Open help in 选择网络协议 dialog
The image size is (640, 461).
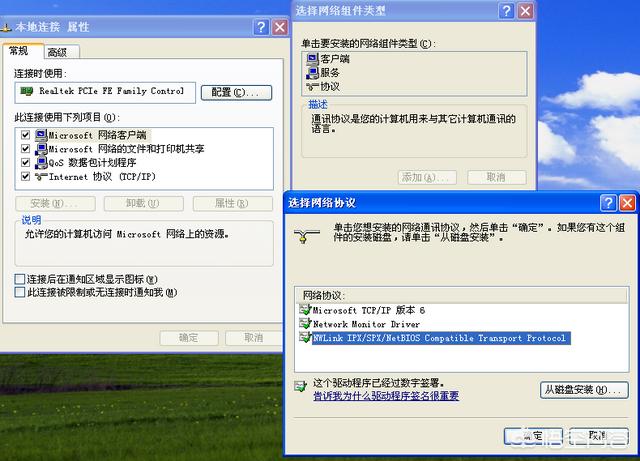pyautogui.click(x=608, y=203)
